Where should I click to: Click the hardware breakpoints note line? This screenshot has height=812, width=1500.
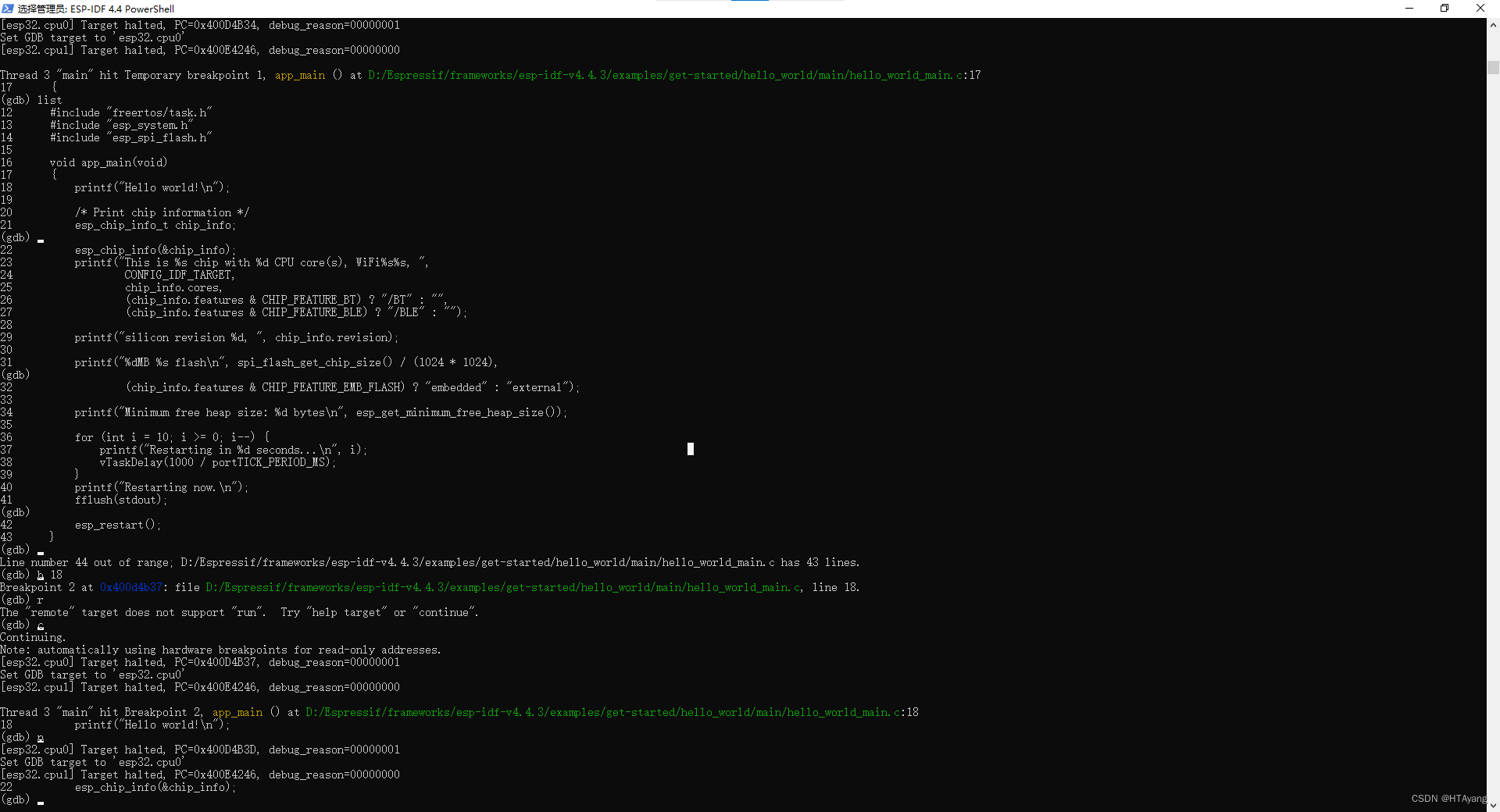tap(220, 650)
